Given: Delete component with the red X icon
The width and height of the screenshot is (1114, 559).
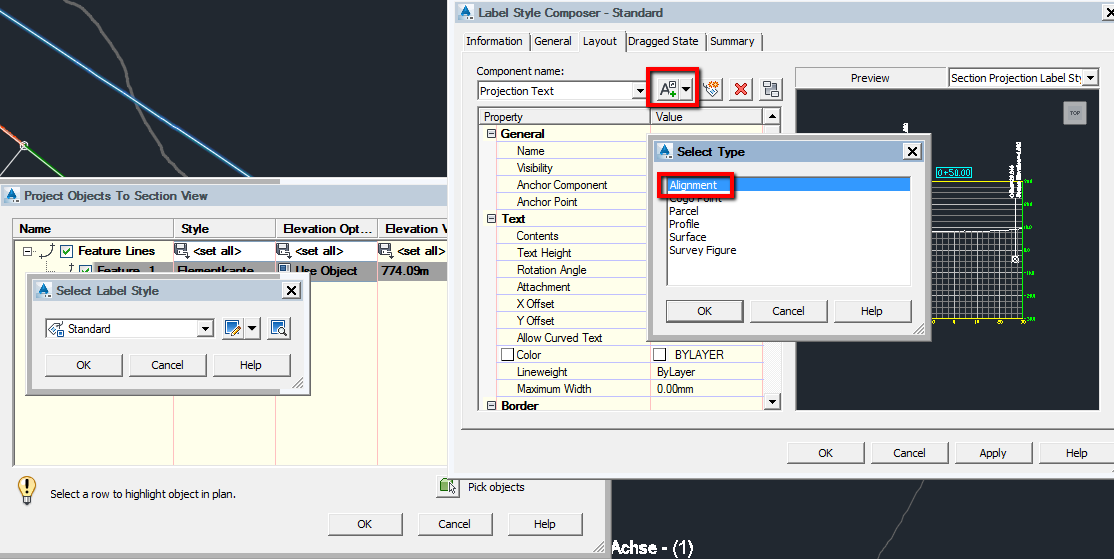Looking at the screenshot, I should click(741, 89).
